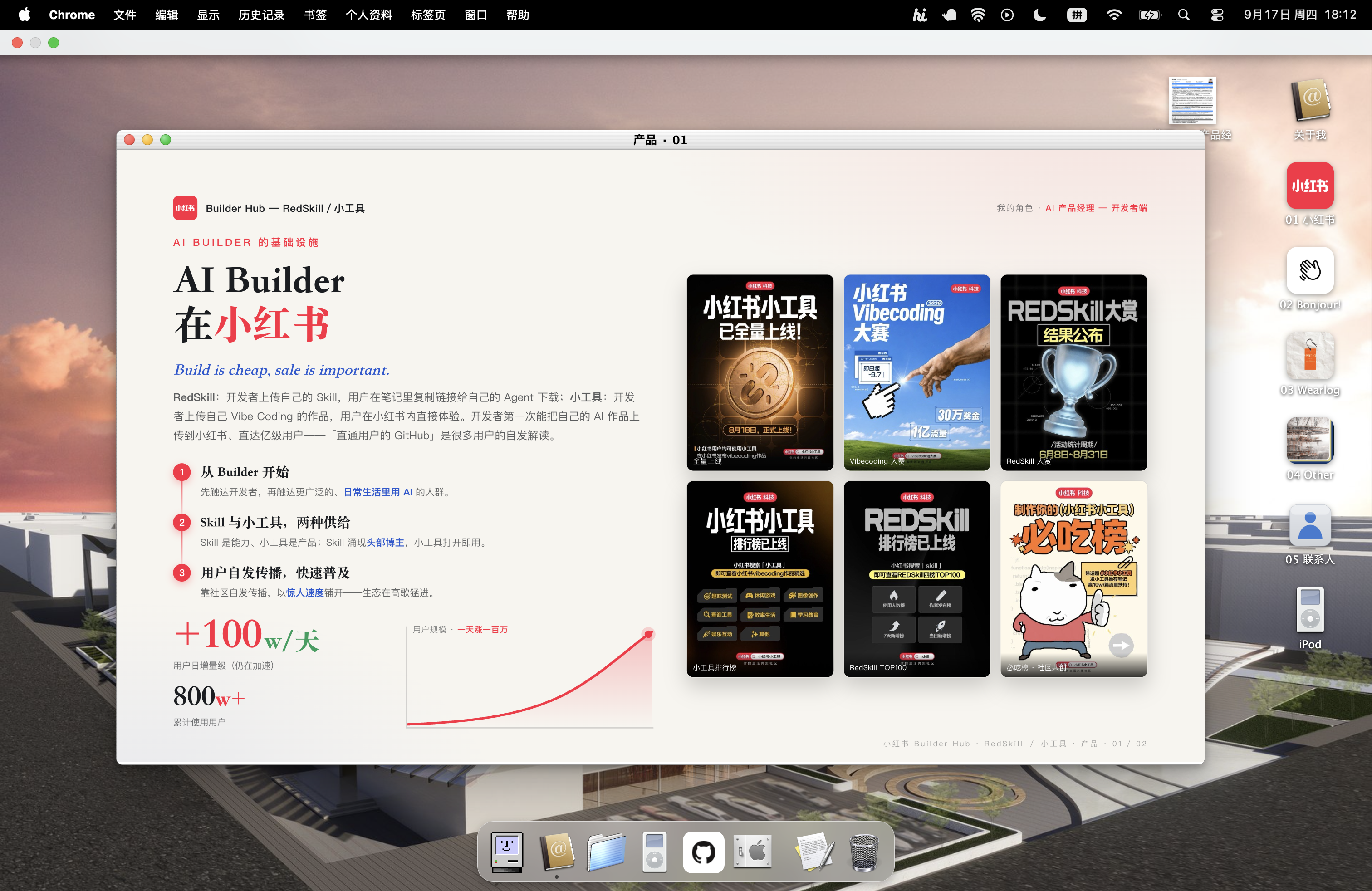The image size is (1372, 891).
Task: Minimize the 产品 · 01 window
Action: tap(147, 140)
